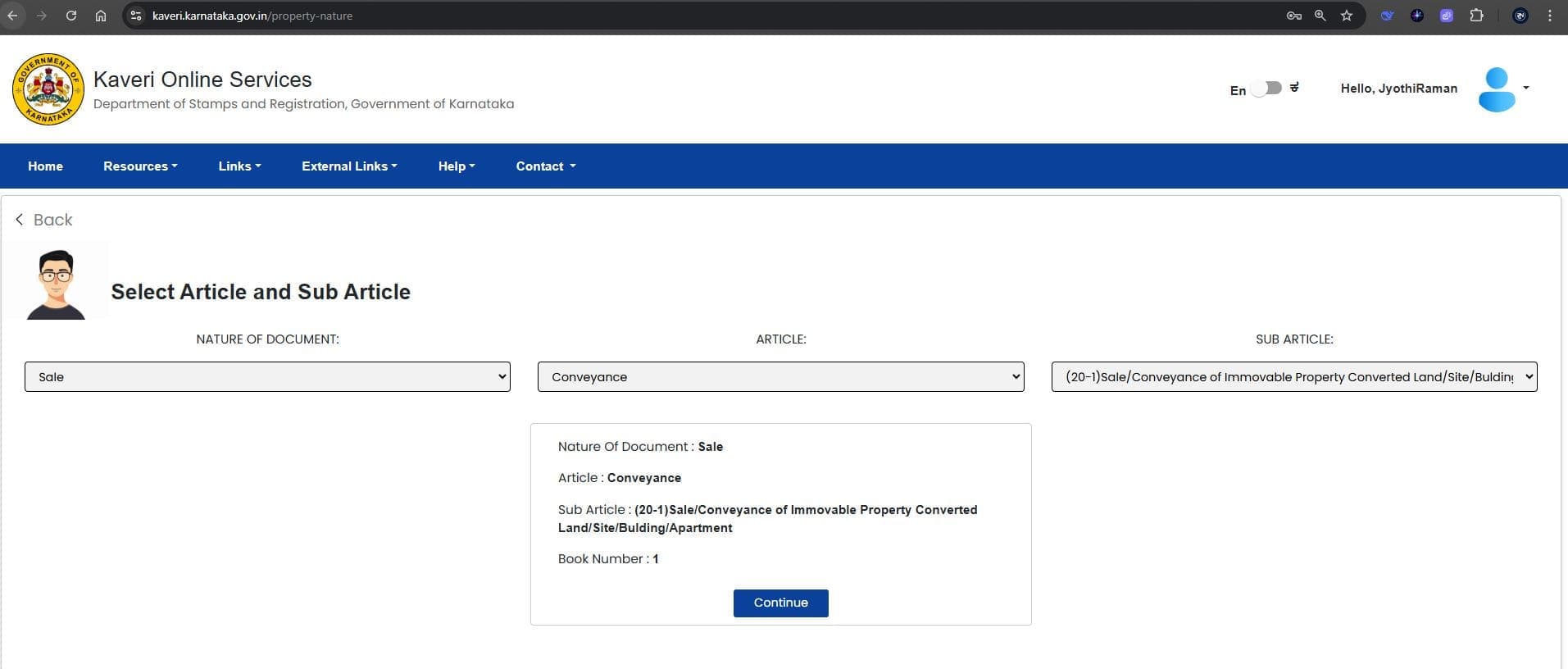Click the user profile avatar icon
The image size is (1568, 669).
pos(1496,89)
